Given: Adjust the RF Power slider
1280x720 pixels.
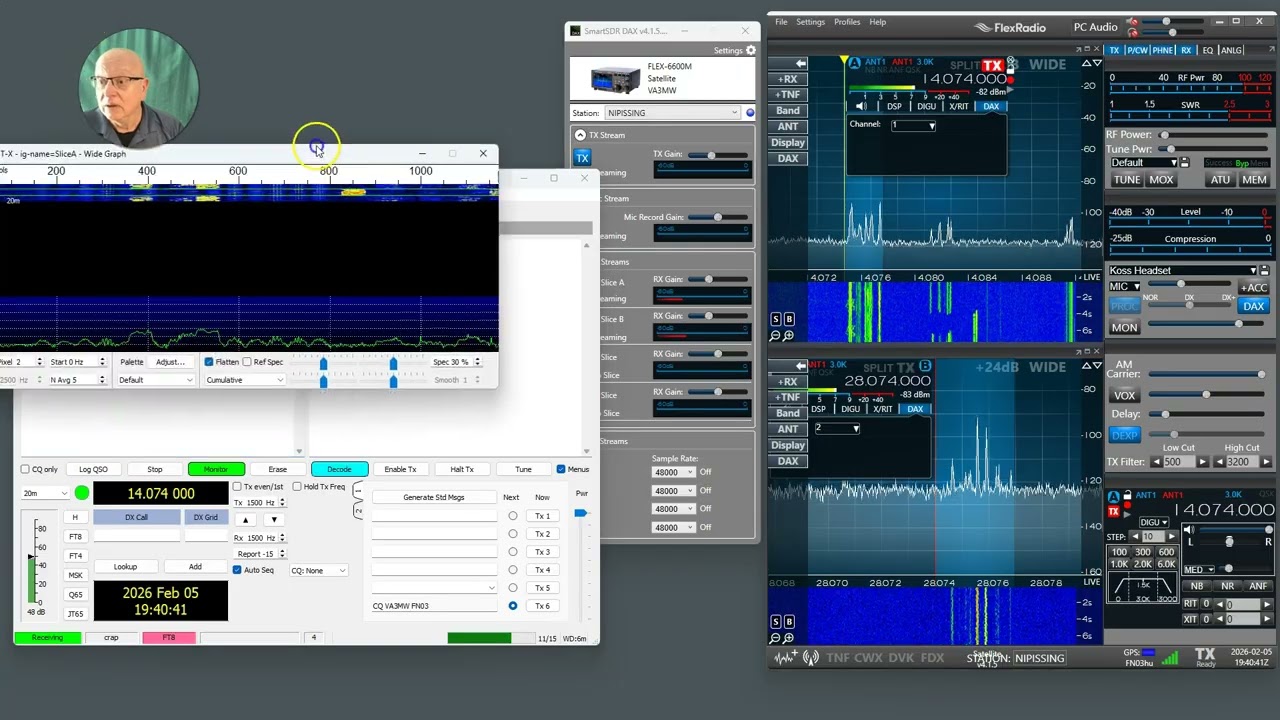Looking at the screenshot, I should (1215, 135).
